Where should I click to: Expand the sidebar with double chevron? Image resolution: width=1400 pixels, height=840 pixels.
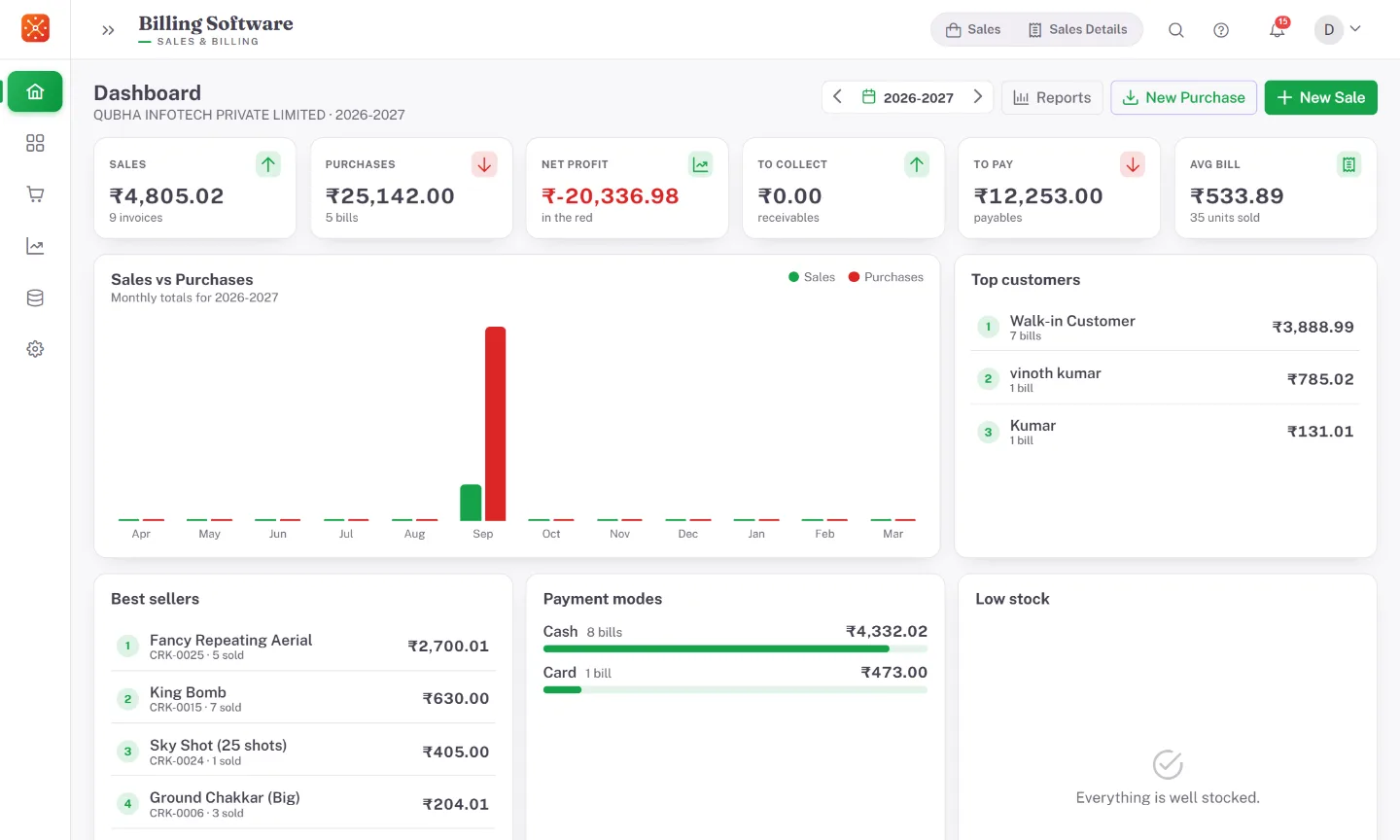pos(108,30)
